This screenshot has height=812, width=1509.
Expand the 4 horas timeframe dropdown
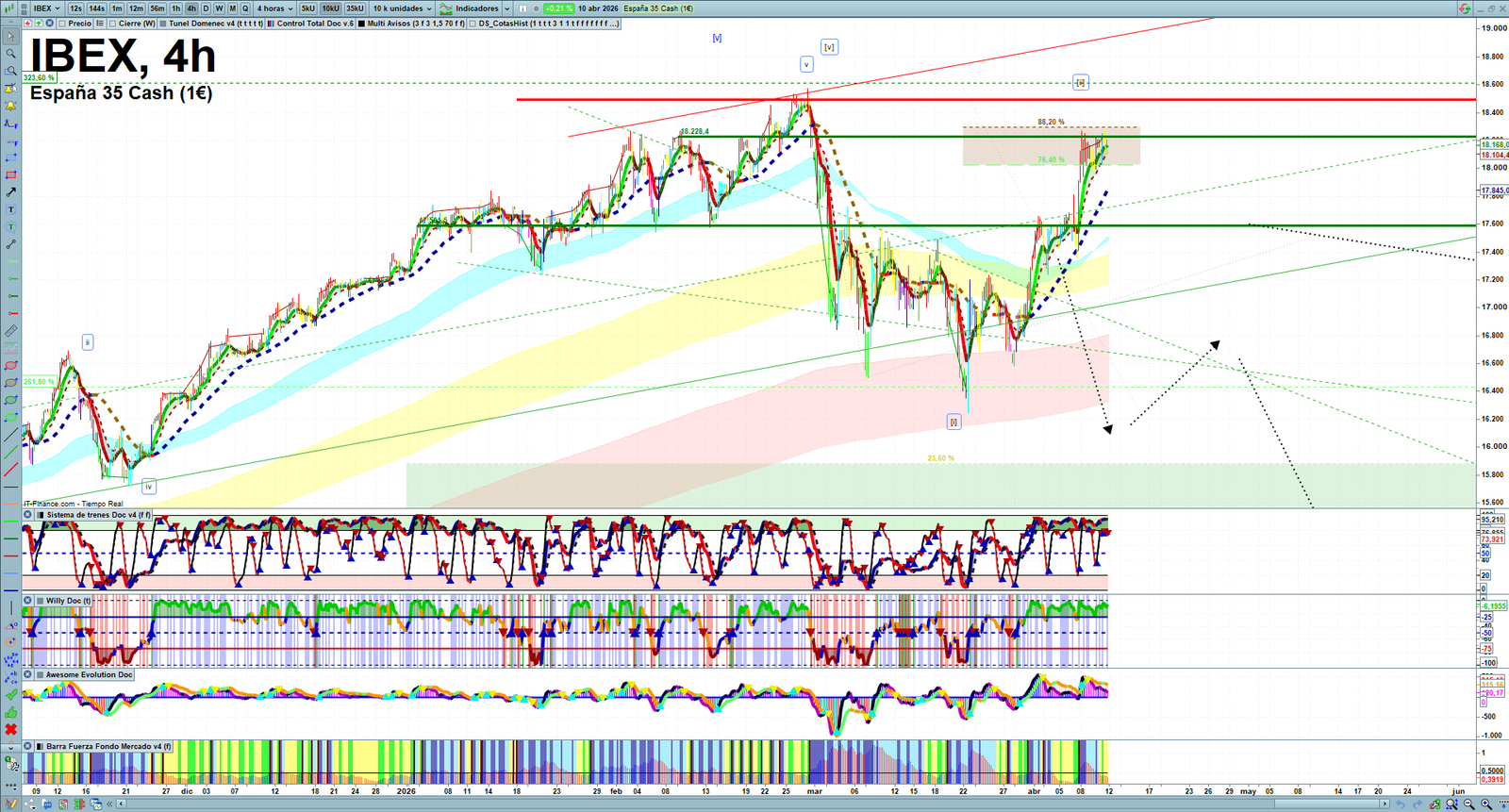point(274,8)
